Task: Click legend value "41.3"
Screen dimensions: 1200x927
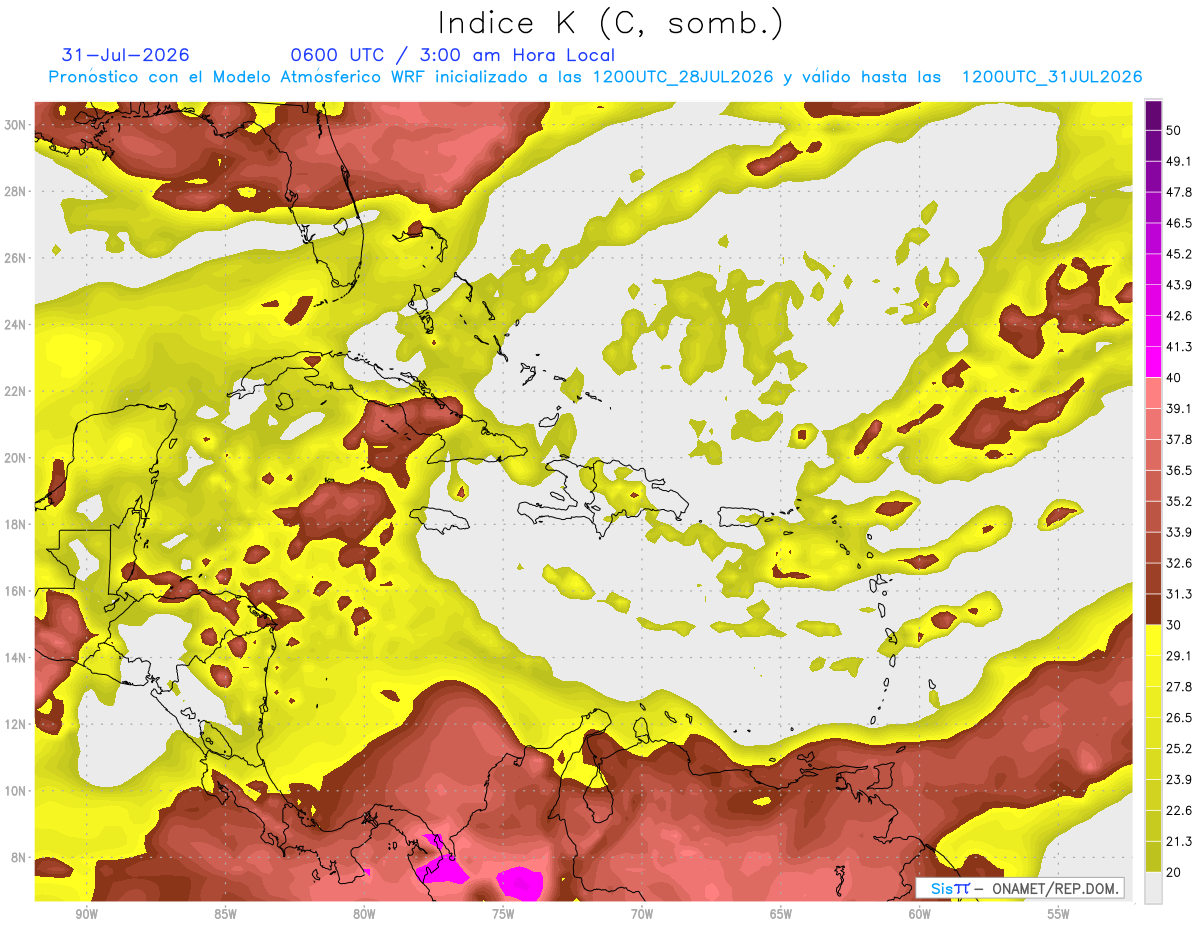Action: pos(1179,347)
